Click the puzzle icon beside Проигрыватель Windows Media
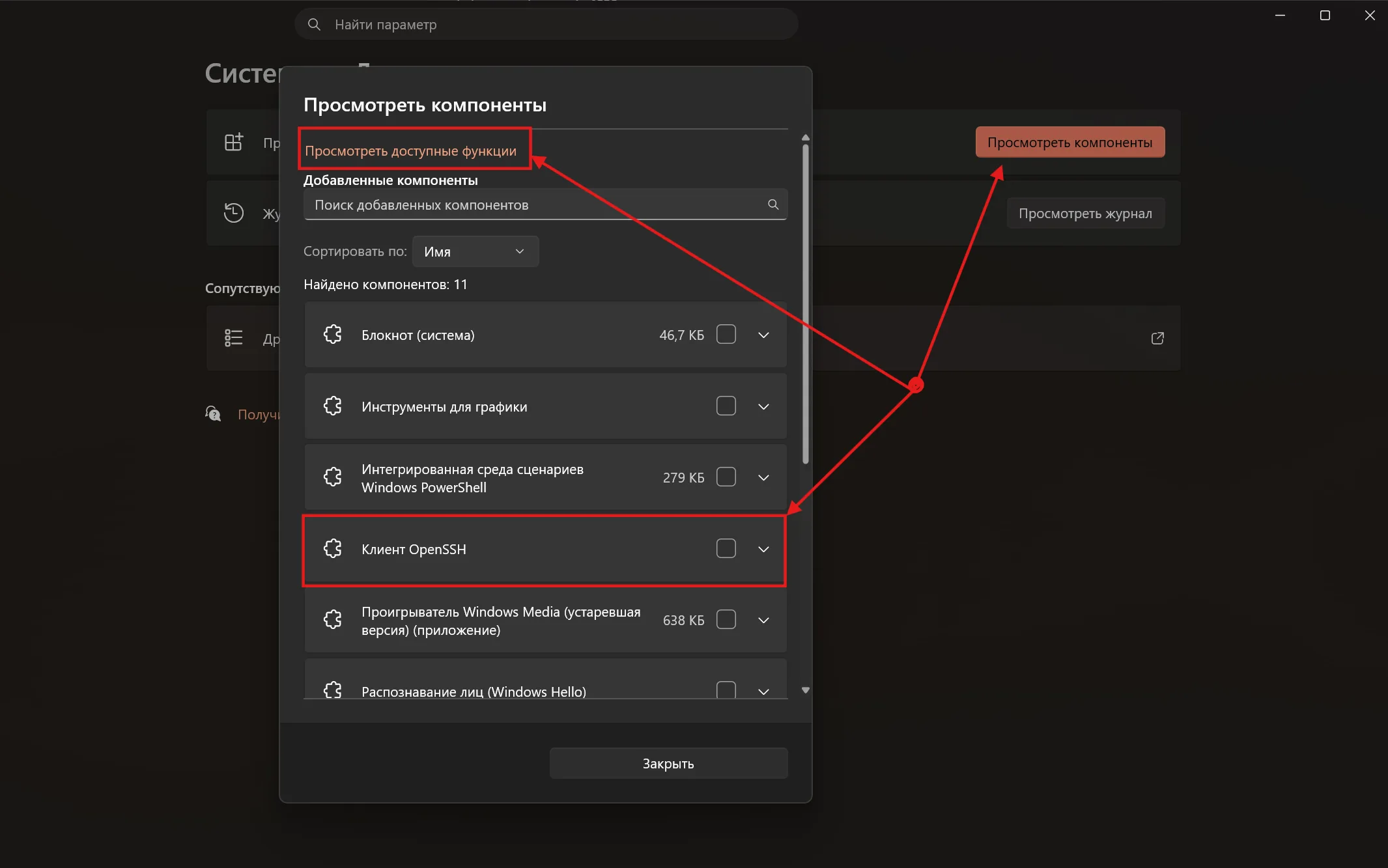 click(x=333, y=620)
